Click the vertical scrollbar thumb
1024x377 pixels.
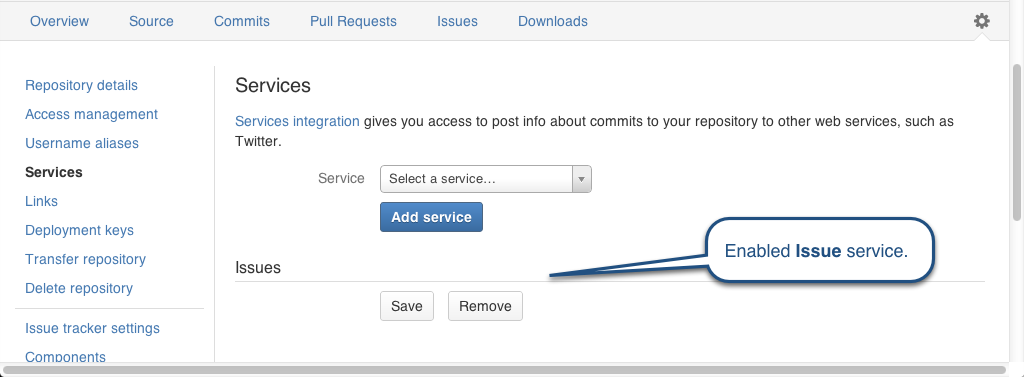pos(1017,141)
